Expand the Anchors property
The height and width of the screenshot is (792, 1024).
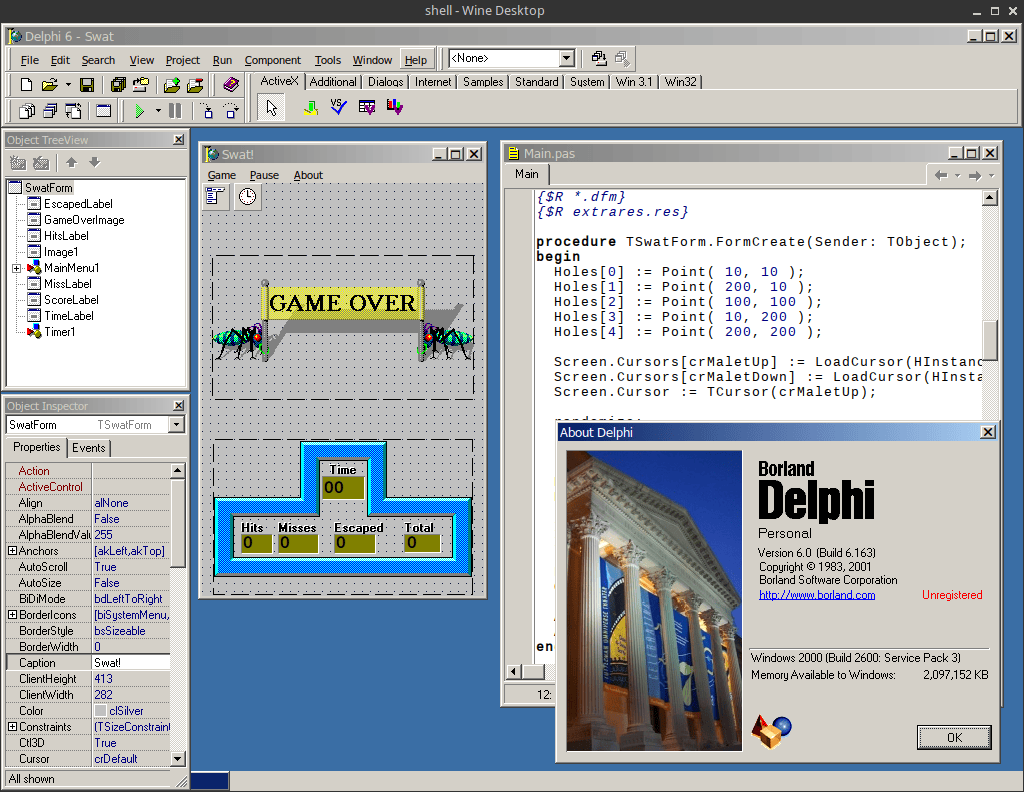[12, 550]
